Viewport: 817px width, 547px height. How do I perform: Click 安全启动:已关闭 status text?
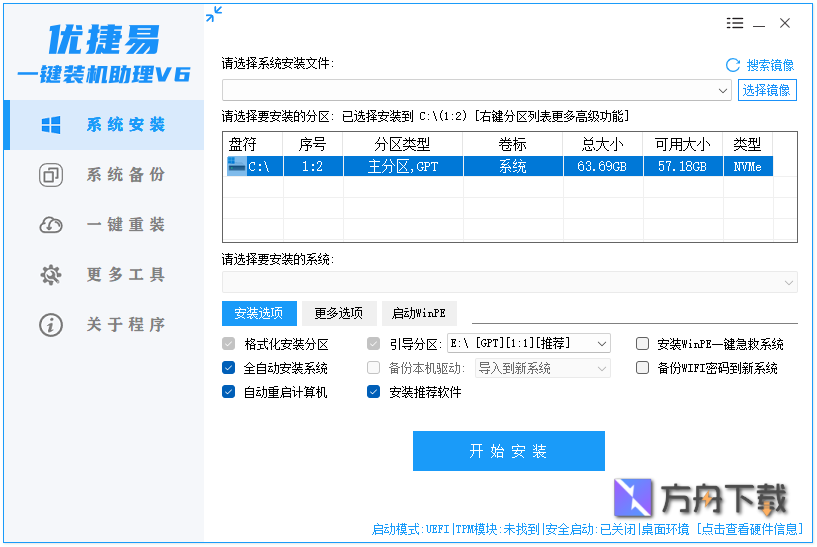tap(590, 529)
